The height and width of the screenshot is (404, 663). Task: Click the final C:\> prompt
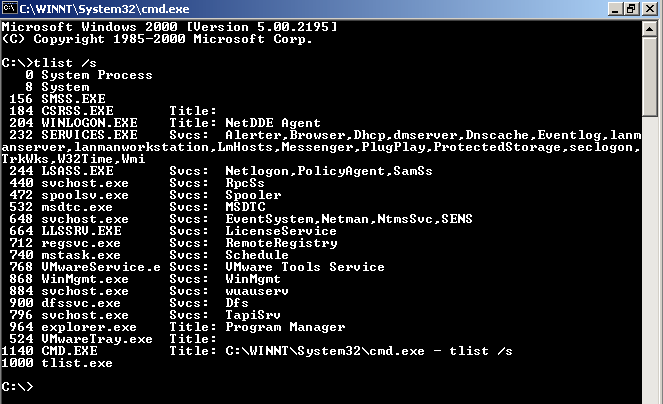17,387
